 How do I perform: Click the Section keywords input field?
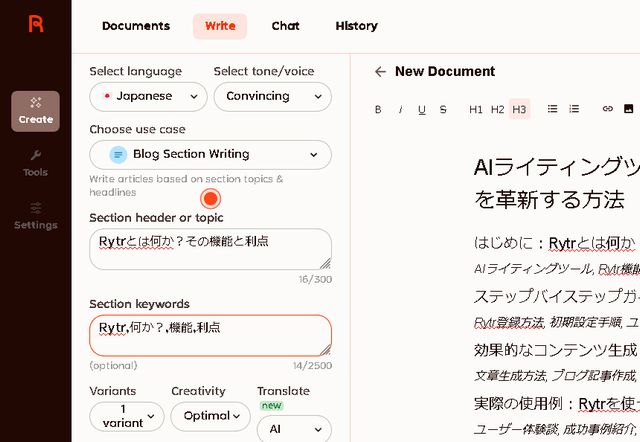(210, 335)
